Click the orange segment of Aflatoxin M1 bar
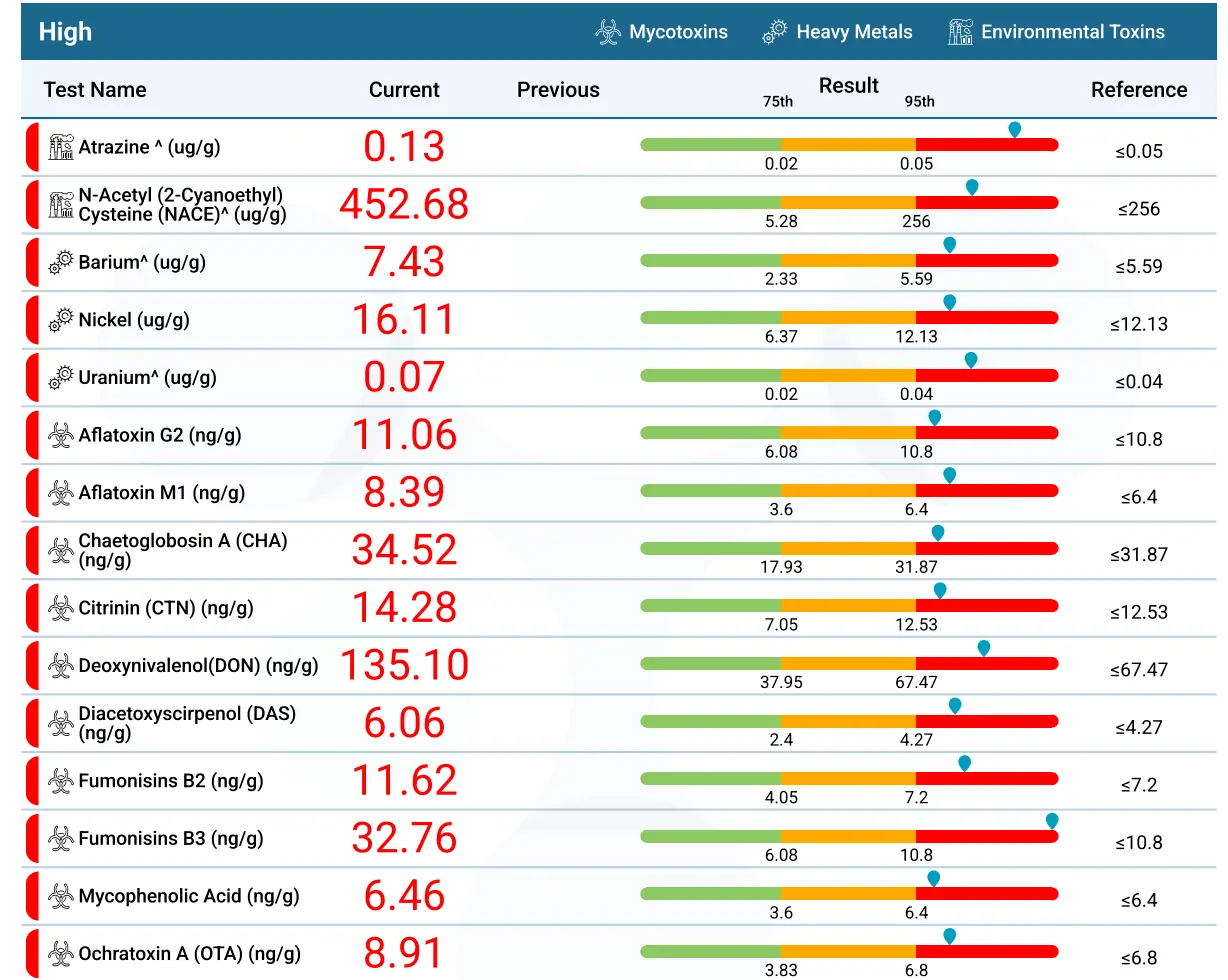This screenshot has width=1228, height=980. pos(848,491)
